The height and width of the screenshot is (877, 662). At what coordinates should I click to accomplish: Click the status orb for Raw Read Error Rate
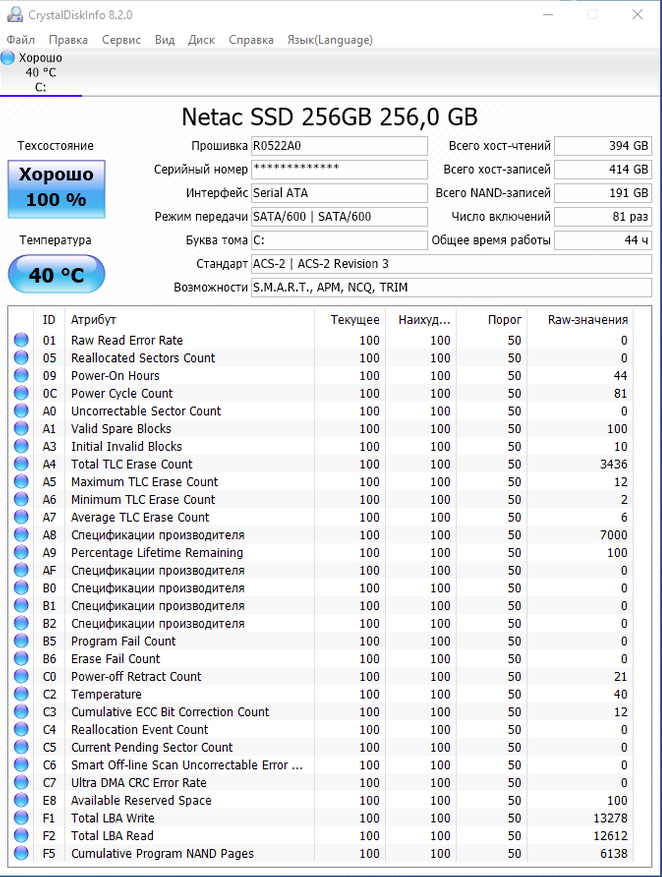pyautogui.click(x=21, y=341)
